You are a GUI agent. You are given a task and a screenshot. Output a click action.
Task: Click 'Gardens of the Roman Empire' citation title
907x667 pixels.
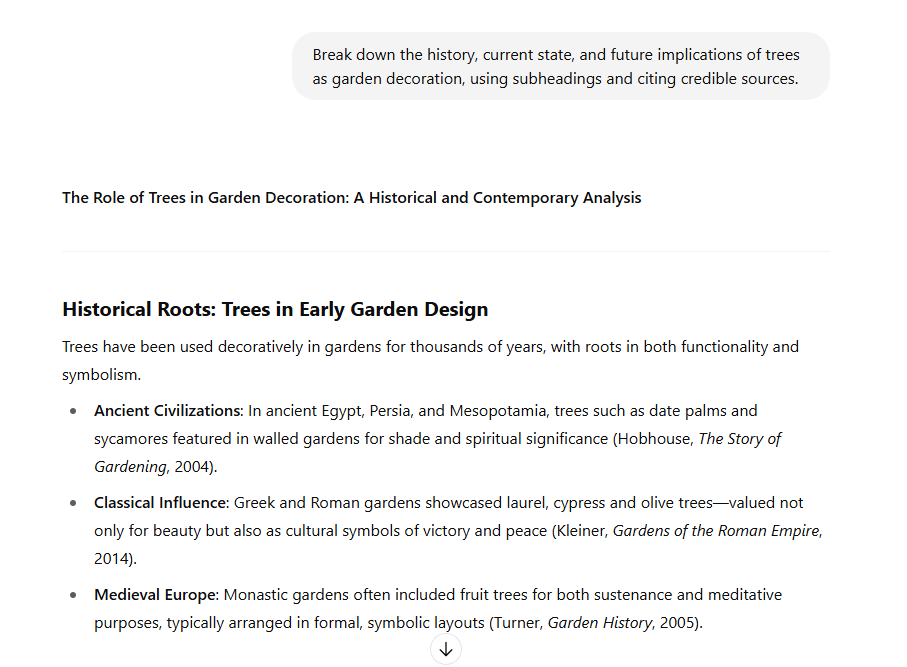click(x=716, y=530)
